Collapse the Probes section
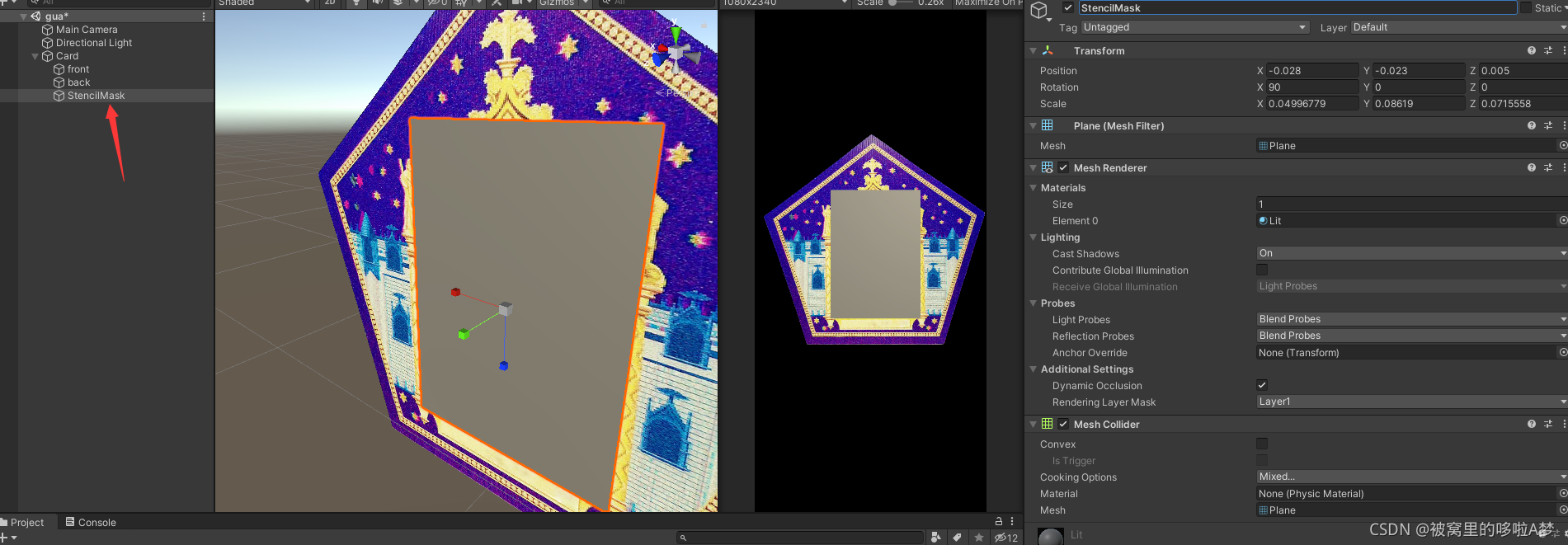1568x545 pixels. click(x=1033, y=303)
